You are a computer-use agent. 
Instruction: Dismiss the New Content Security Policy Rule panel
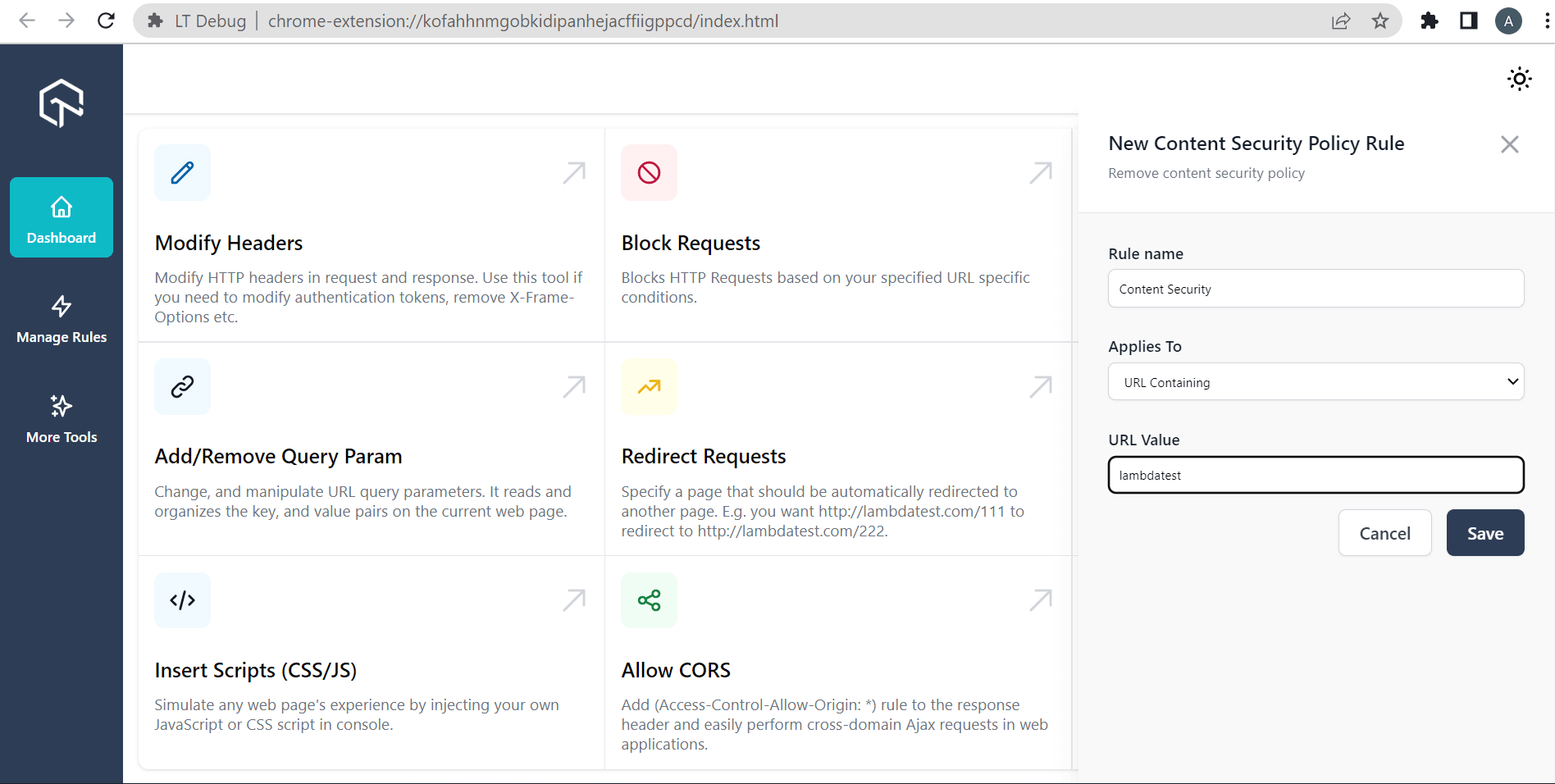tap(1510, 144)
